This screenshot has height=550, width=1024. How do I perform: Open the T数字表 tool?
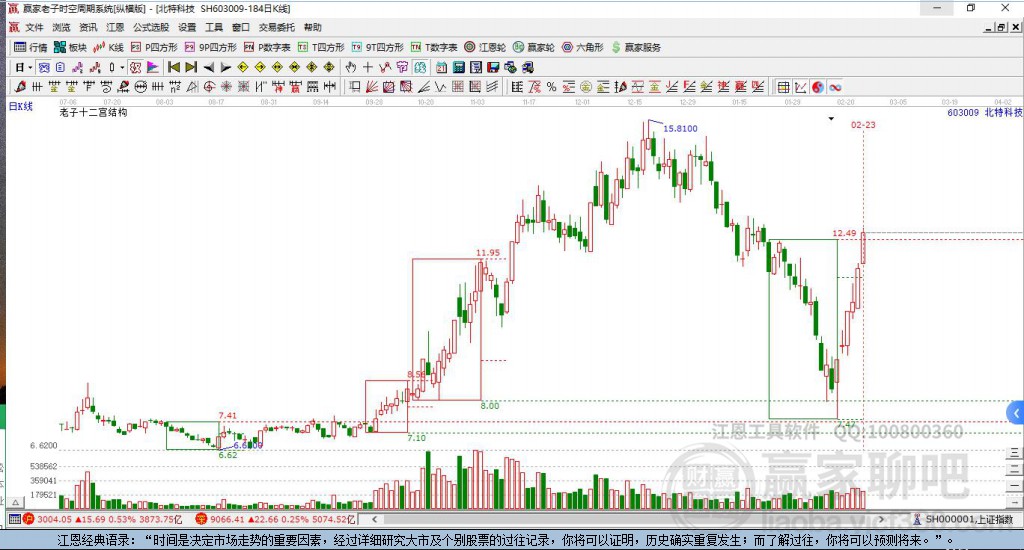pyautogui.click(x=434, y=47)
